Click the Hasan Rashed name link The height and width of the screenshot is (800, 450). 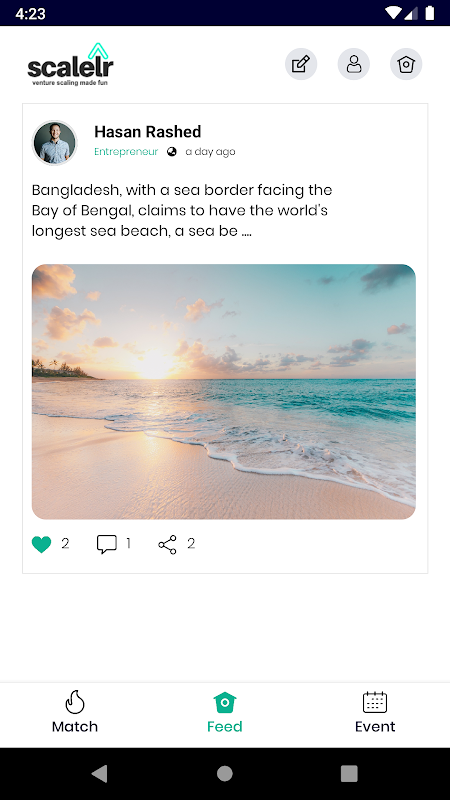[x=147, y=132]
